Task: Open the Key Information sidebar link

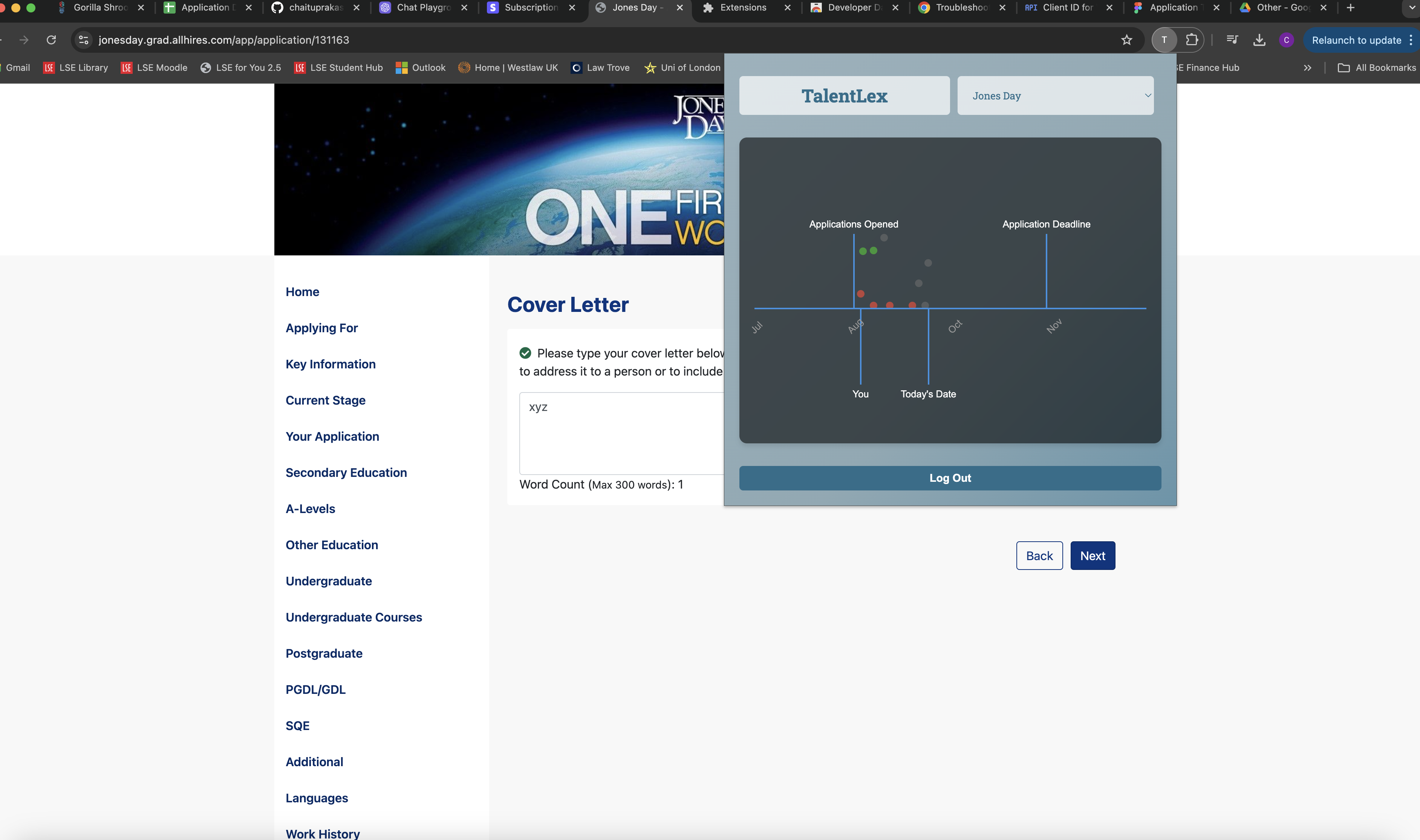Action: (x=330, y=364)
